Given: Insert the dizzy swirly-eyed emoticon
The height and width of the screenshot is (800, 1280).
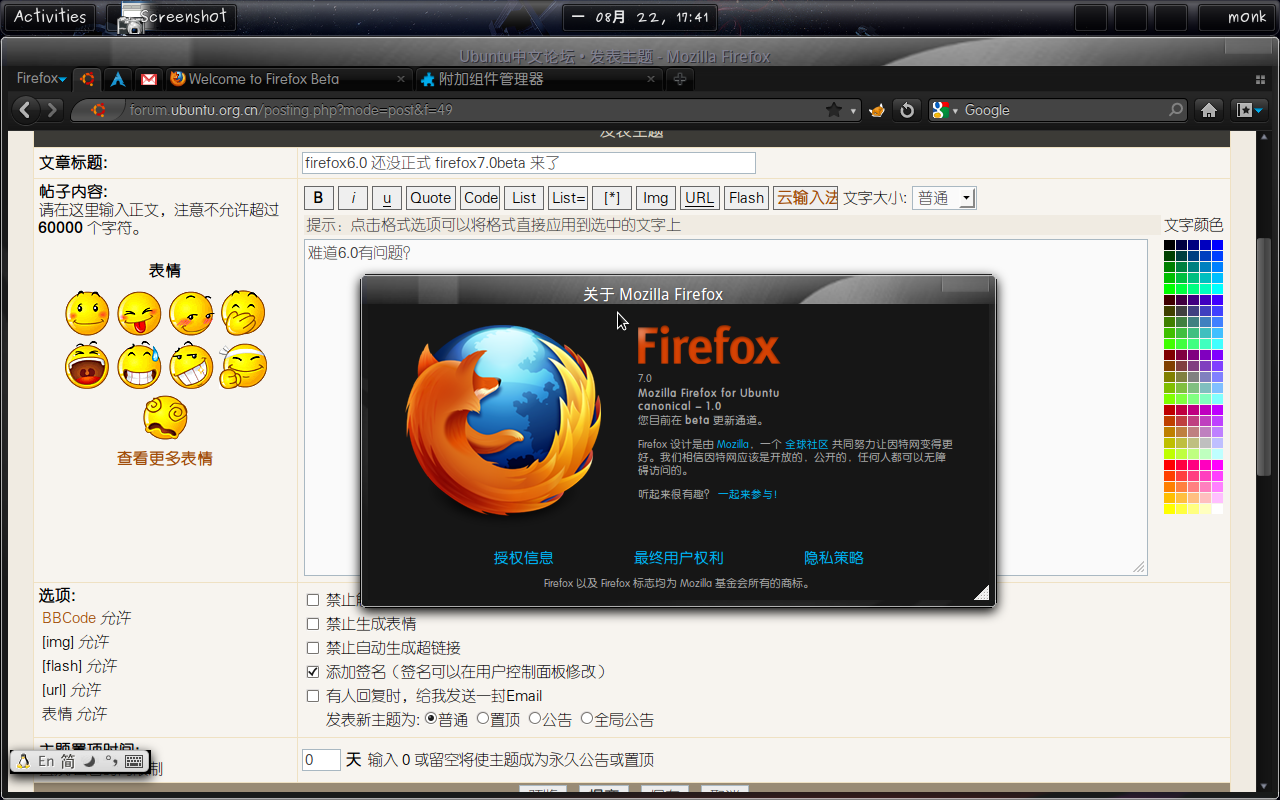Looking at the screenshot, I should [165, 417].
